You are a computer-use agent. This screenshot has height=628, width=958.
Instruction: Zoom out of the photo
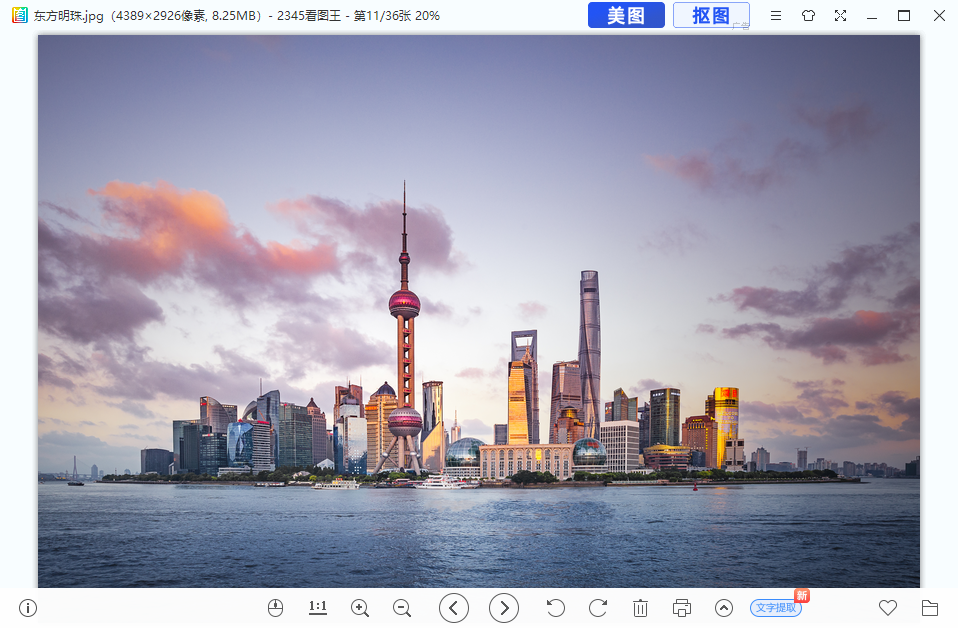402,608
